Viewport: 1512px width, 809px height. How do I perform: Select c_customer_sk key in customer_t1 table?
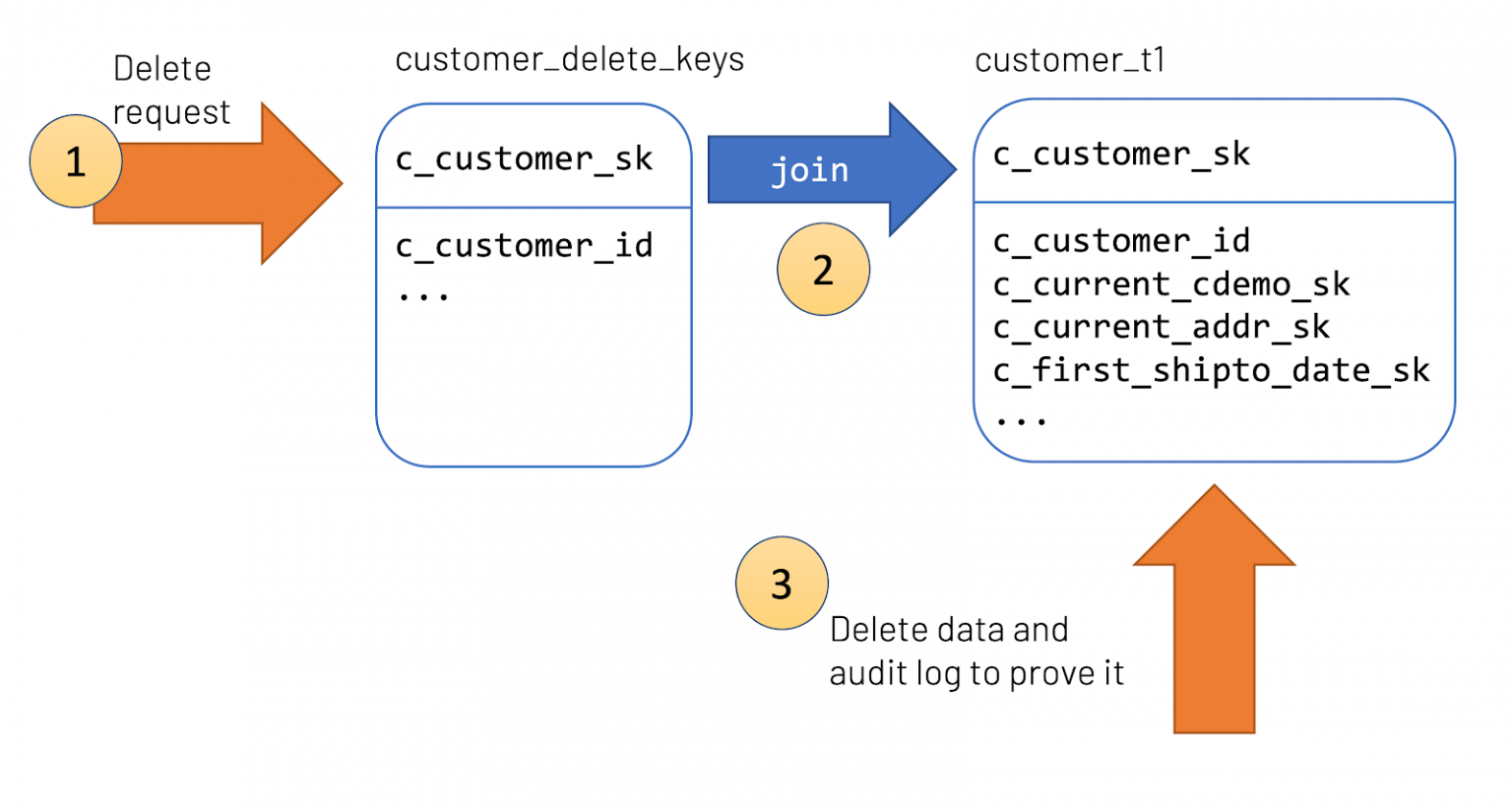[1121, 155]
